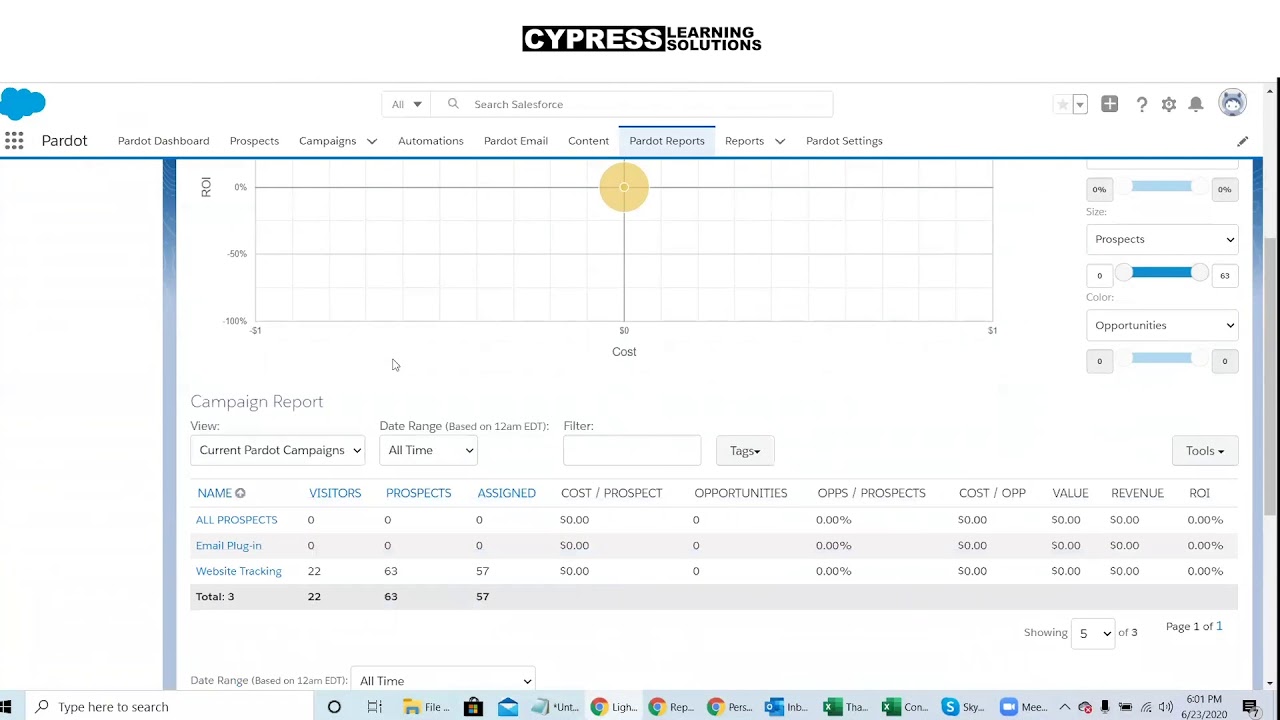
Task: Click page 1 pagination link
Action: coord(1219,626)
